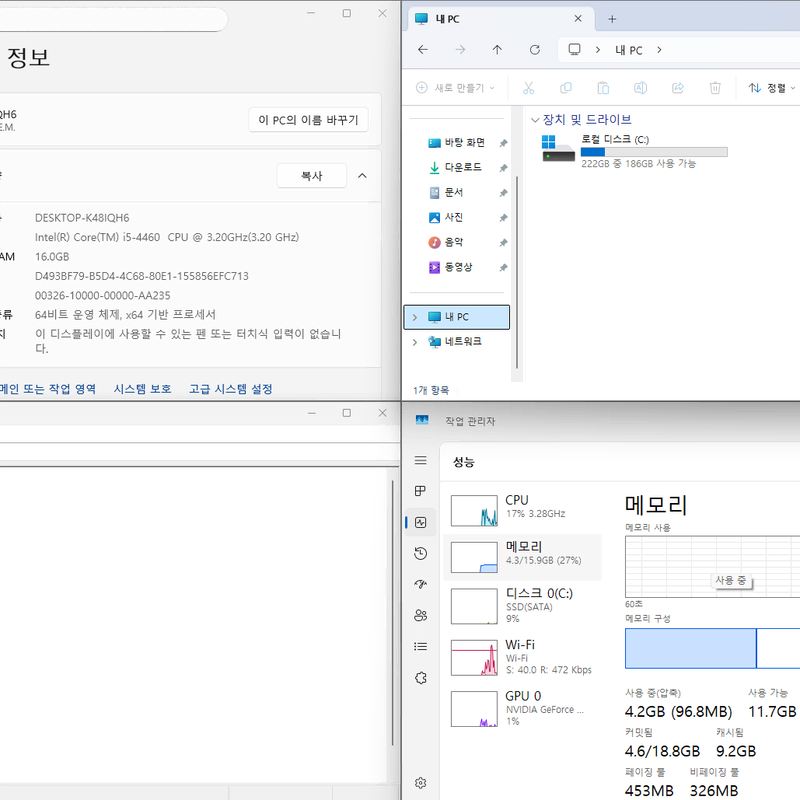This screenshot has width=800, height=800.
Task: Open Processes page icon in Task Manager
Action: [420, 491]
